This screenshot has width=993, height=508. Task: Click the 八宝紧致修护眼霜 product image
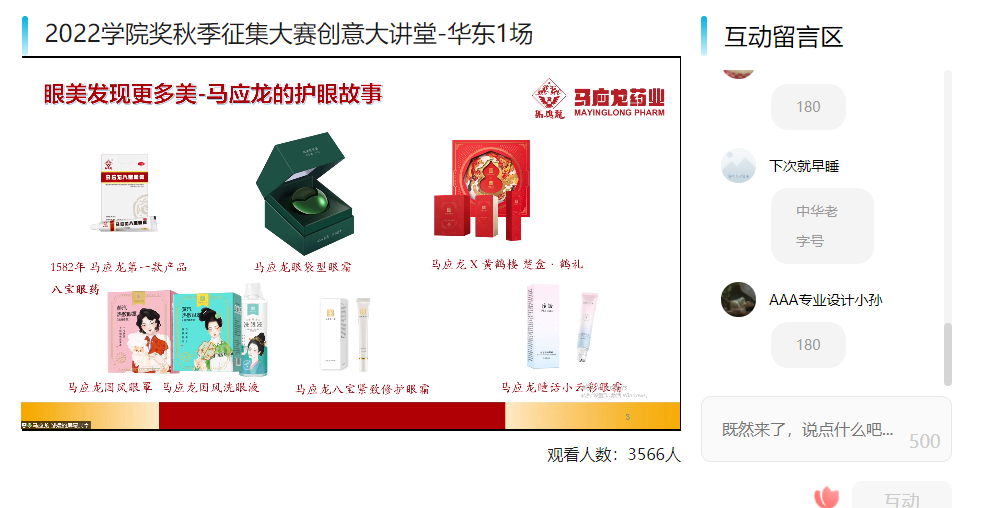(x=345, y=333)
